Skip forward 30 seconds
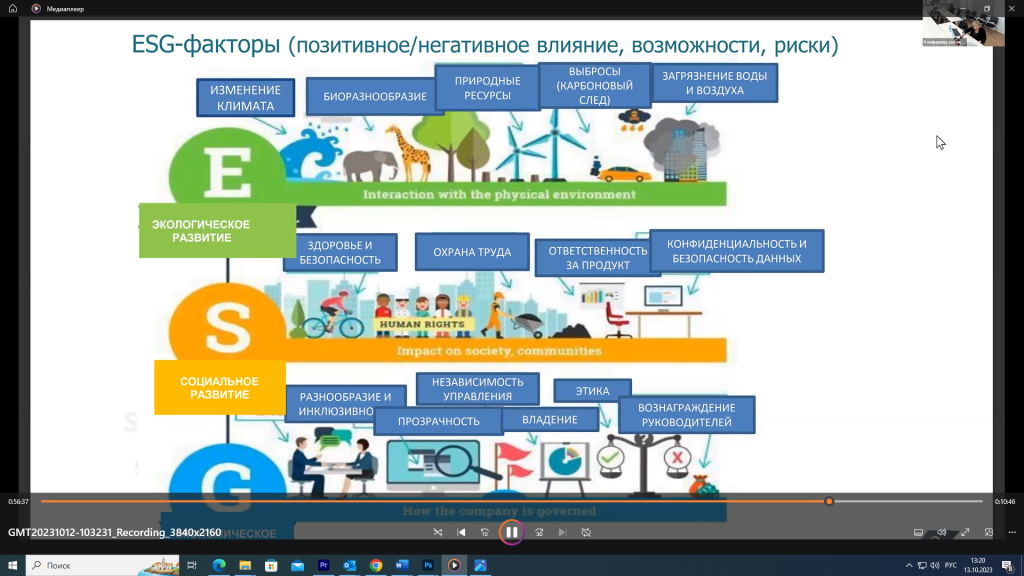The height and width of the screenshot is (576, 1024). 538,532
